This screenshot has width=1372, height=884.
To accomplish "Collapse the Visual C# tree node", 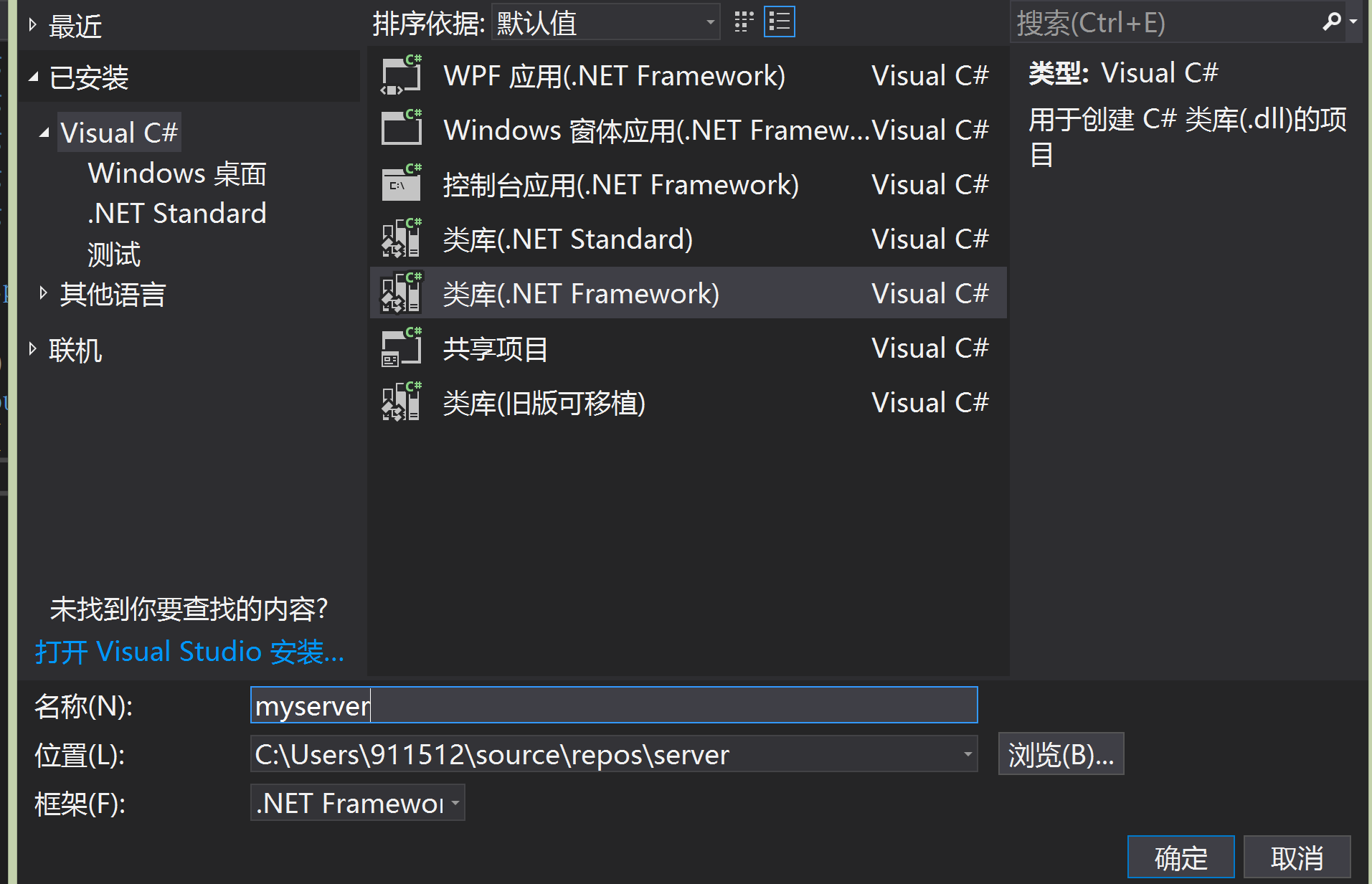I will (x=44, y=133).
